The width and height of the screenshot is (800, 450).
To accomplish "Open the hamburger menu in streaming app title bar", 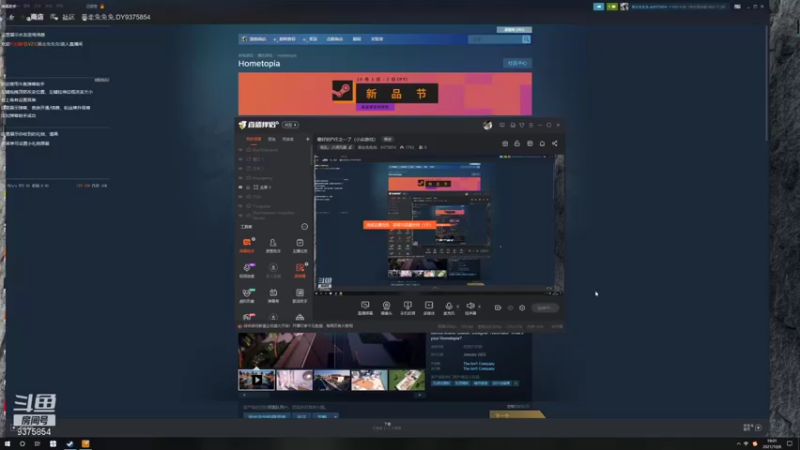I will click(531, 125).
